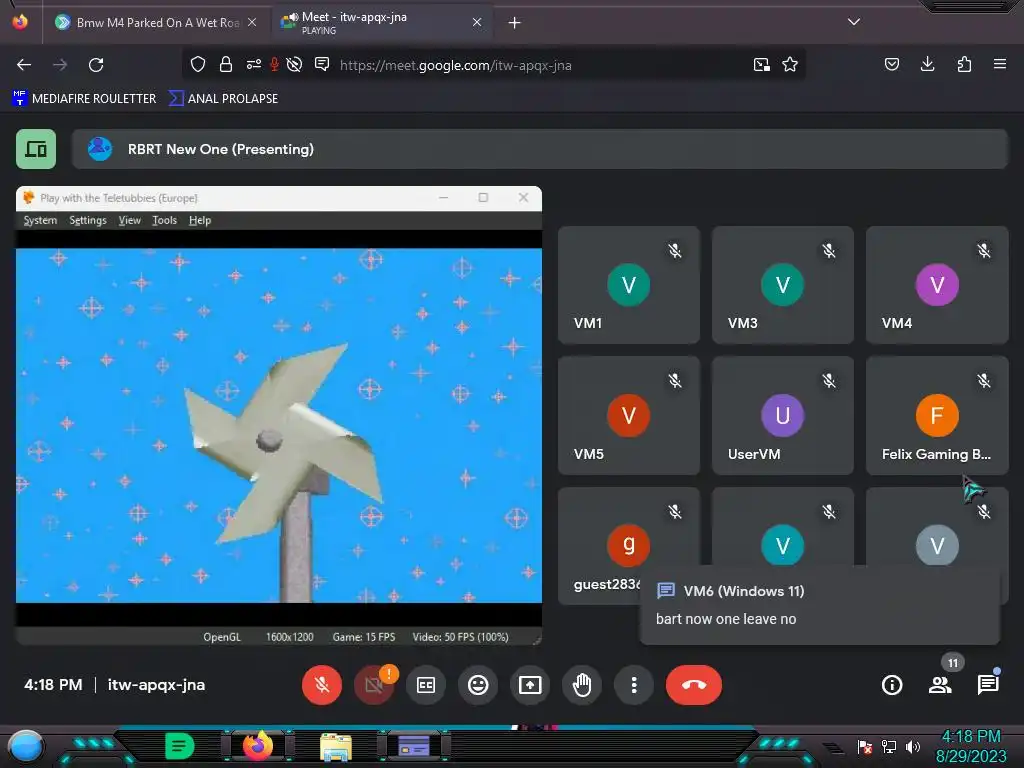Click the green presentation screen icon
Image resolution: width=1024 pixels, height=768 pixels.
[x=36, y=149]
